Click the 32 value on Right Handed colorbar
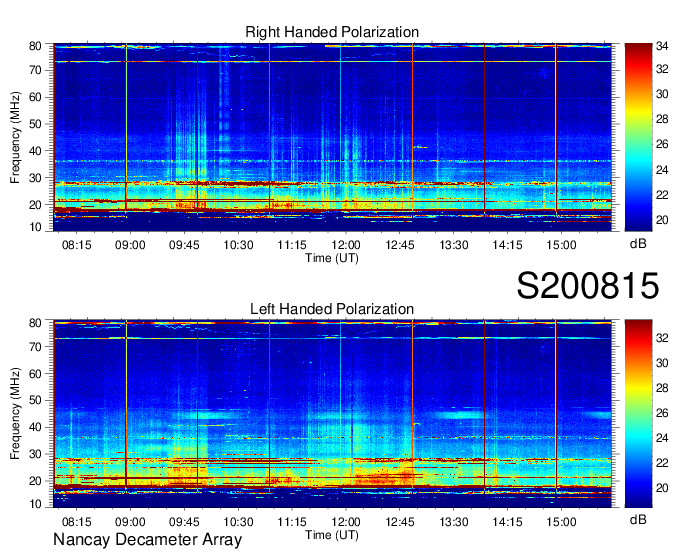The image size is (680, 552). tap(662, 69)
